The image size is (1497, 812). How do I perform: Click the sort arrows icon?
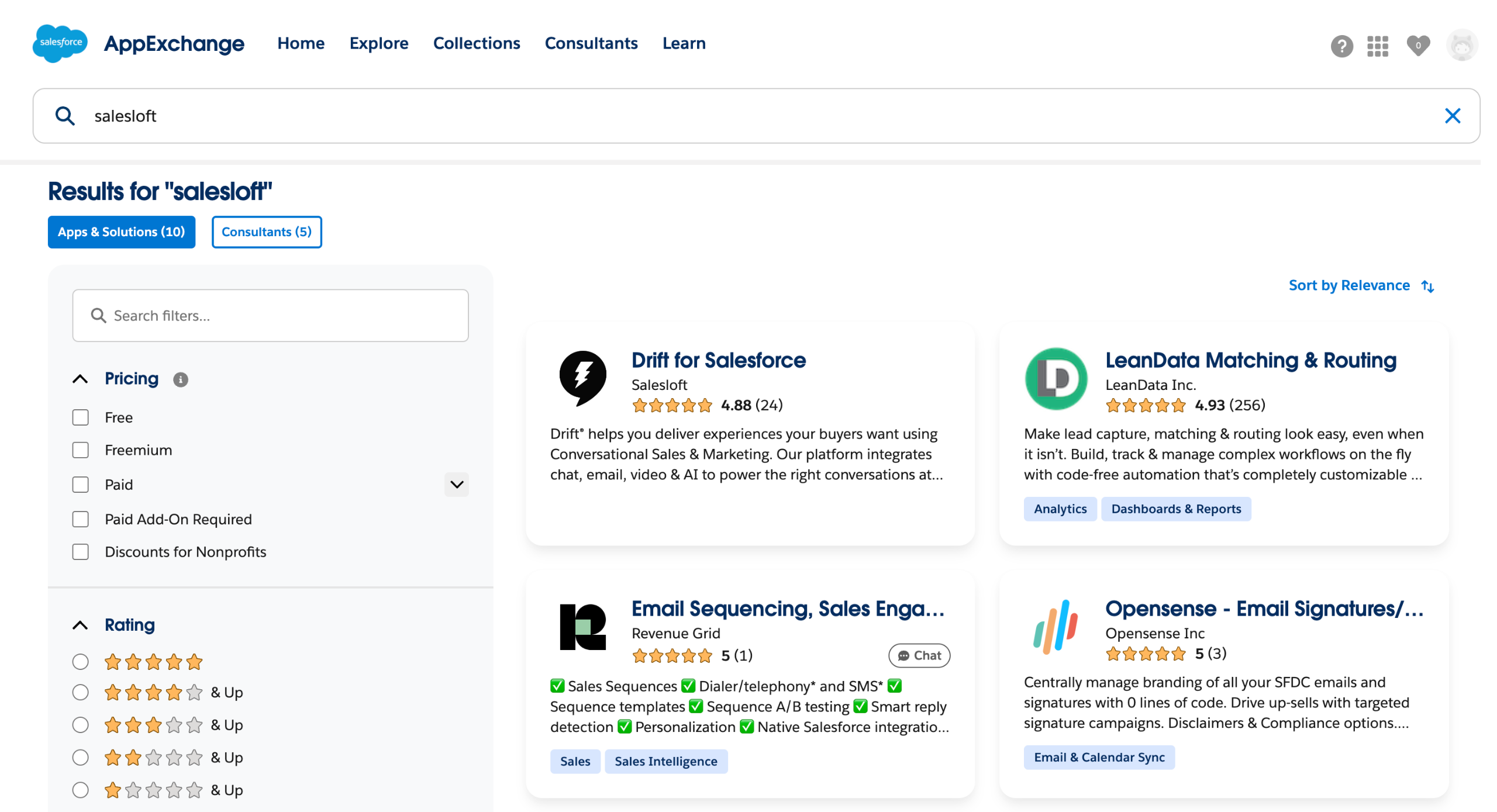point(1427,286)
